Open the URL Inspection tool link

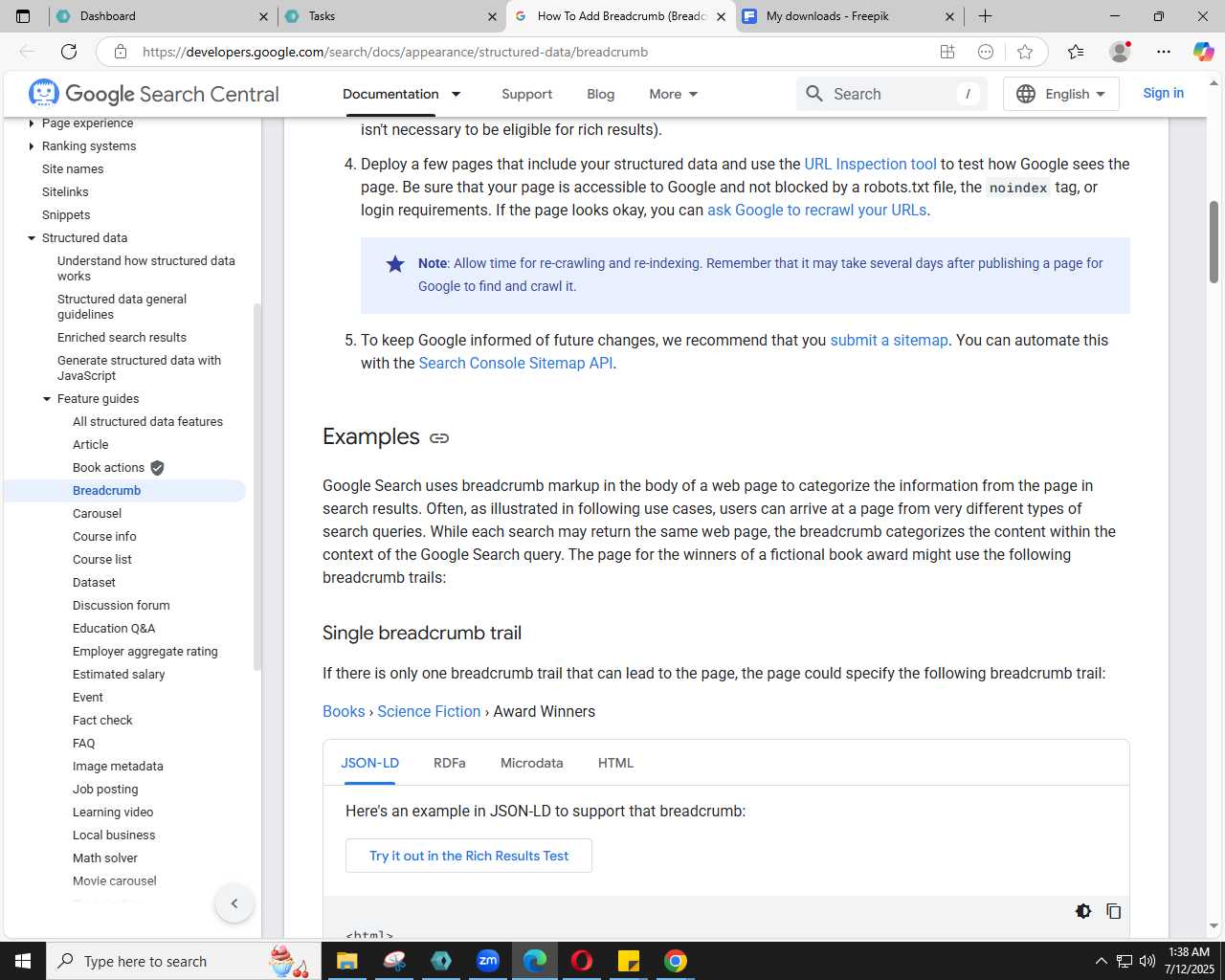tap(870, 165)
